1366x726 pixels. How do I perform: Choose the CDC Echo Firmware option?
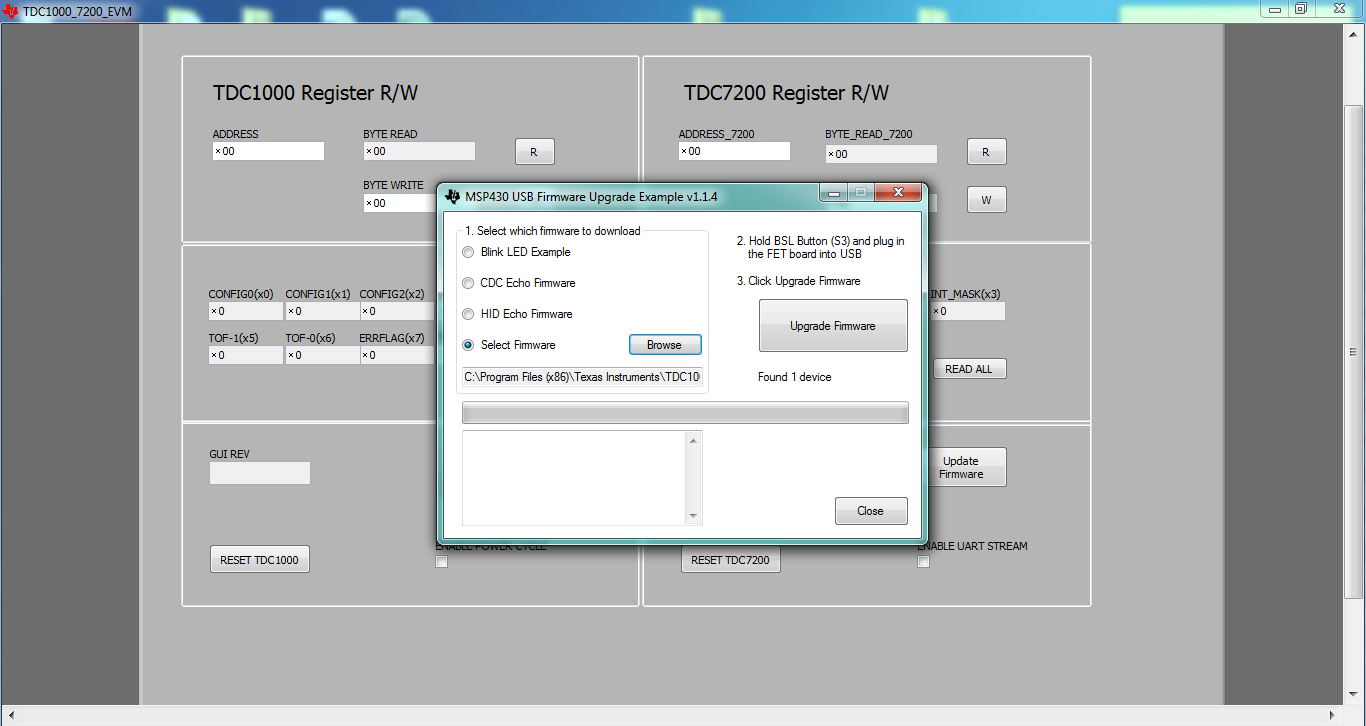click(468, 283)
